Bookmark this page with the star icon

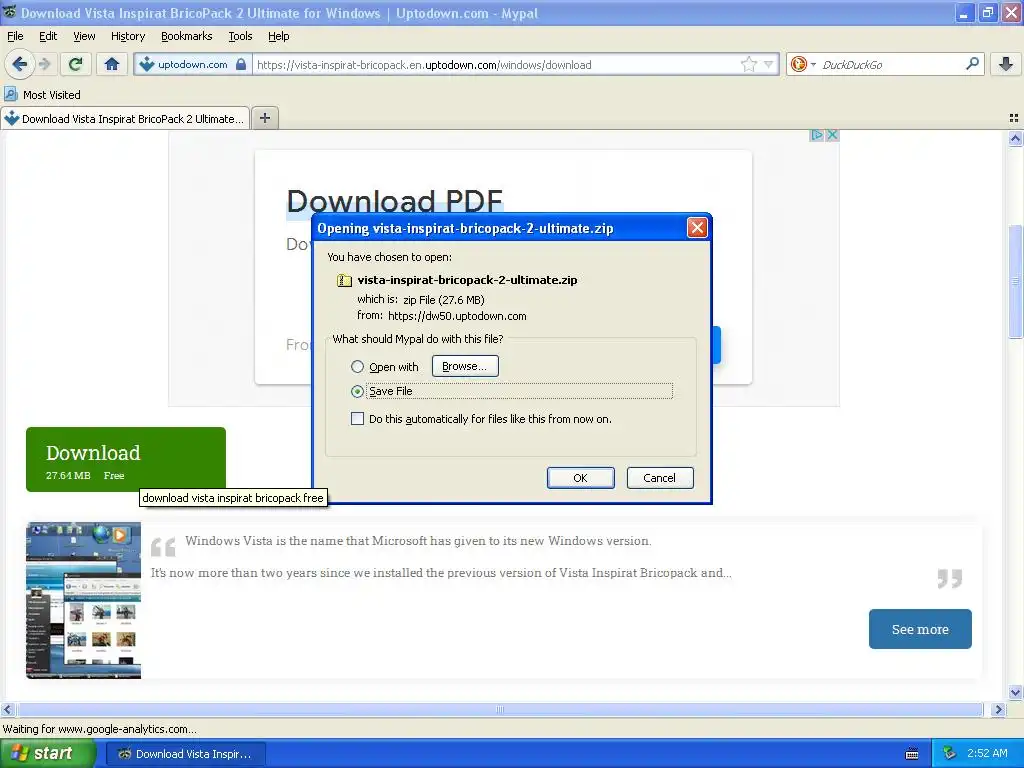click(748, 64)
